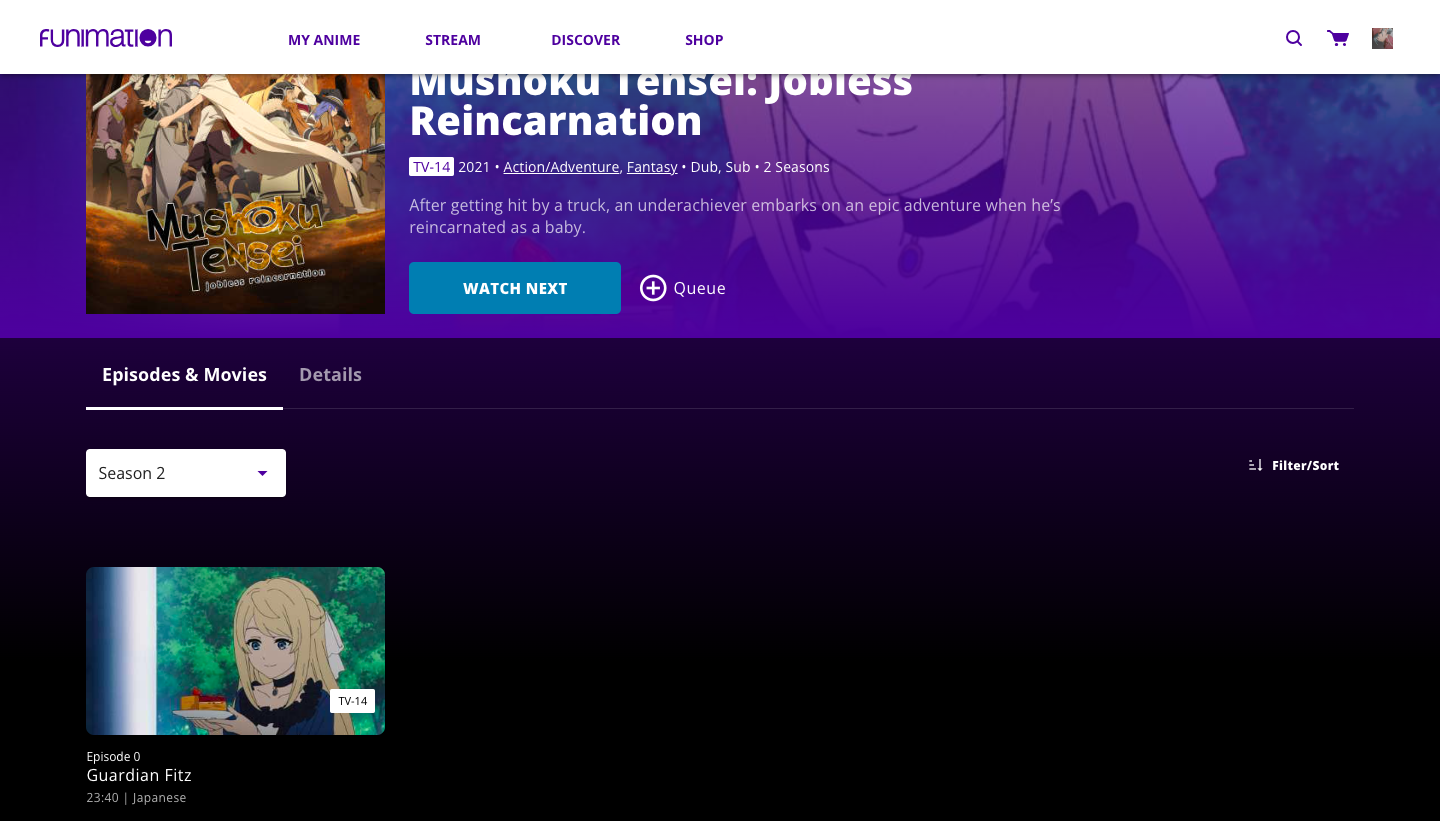Open the Filter/Sort options
This screenshot has height=821, width=1440.
(x=1294, y=465)
